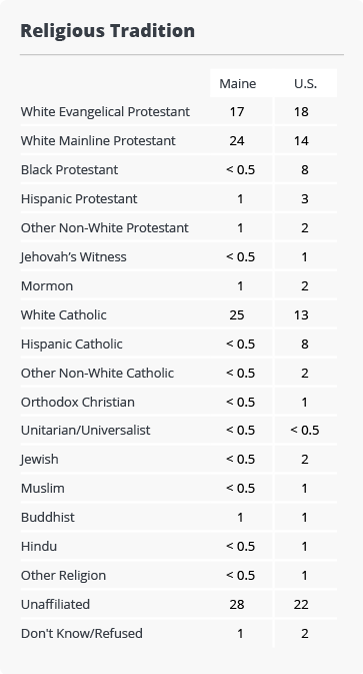Click the White Evangelical Protestant row label

pyautogui.click(x=105, y=112)
